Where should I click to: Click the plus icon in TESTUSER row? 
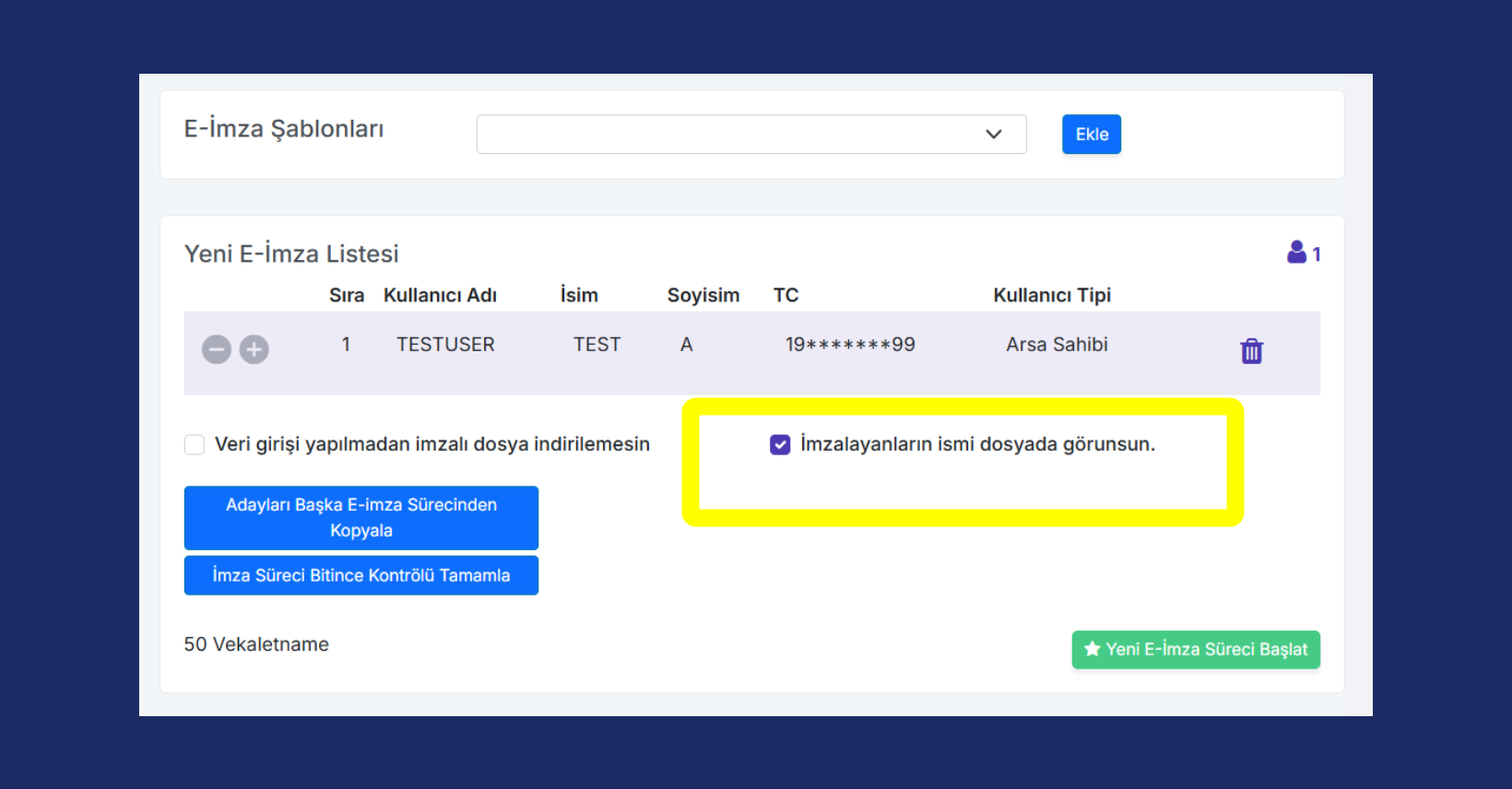point(254,349)
